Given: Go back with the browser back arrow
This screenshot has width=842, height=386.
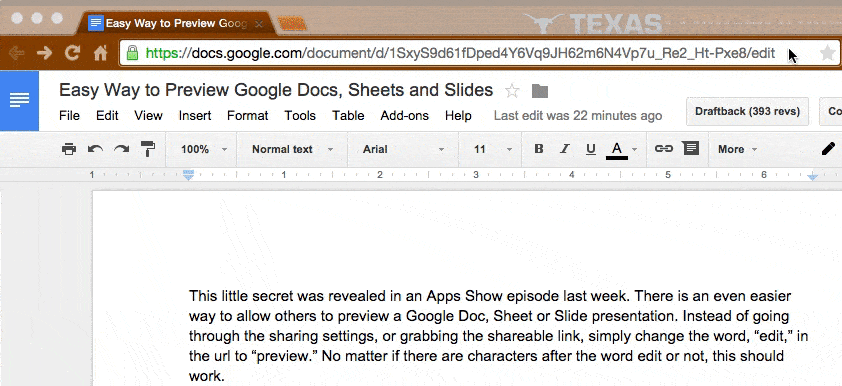Looking at the screenshot, I should coord(17,53).
